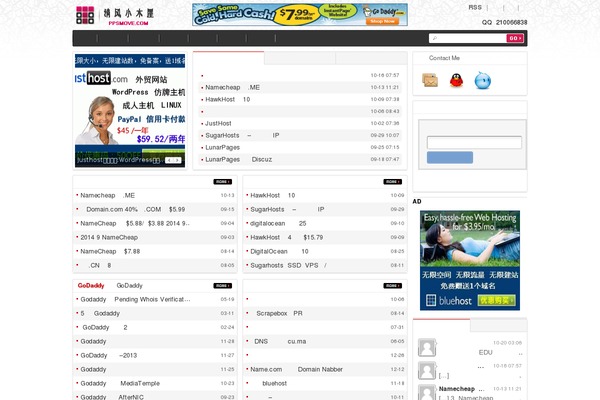The width and height of the screenshot is (600, 400).
Task: Open the blue bird microblog icon
Action: [483, 80]
